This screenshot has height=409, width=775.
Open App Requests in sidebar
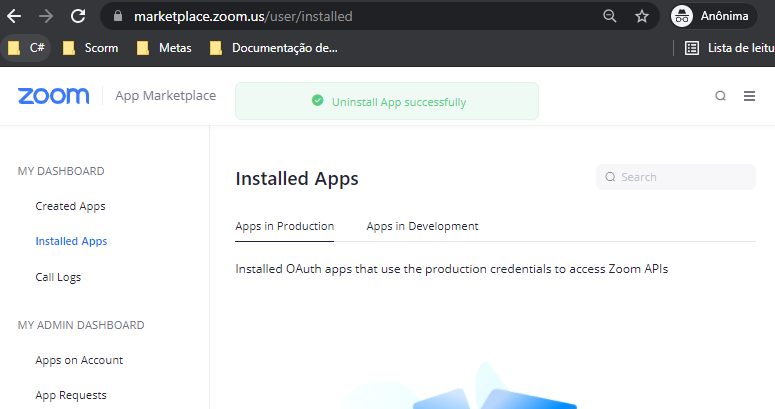click(x=71, y=395)
